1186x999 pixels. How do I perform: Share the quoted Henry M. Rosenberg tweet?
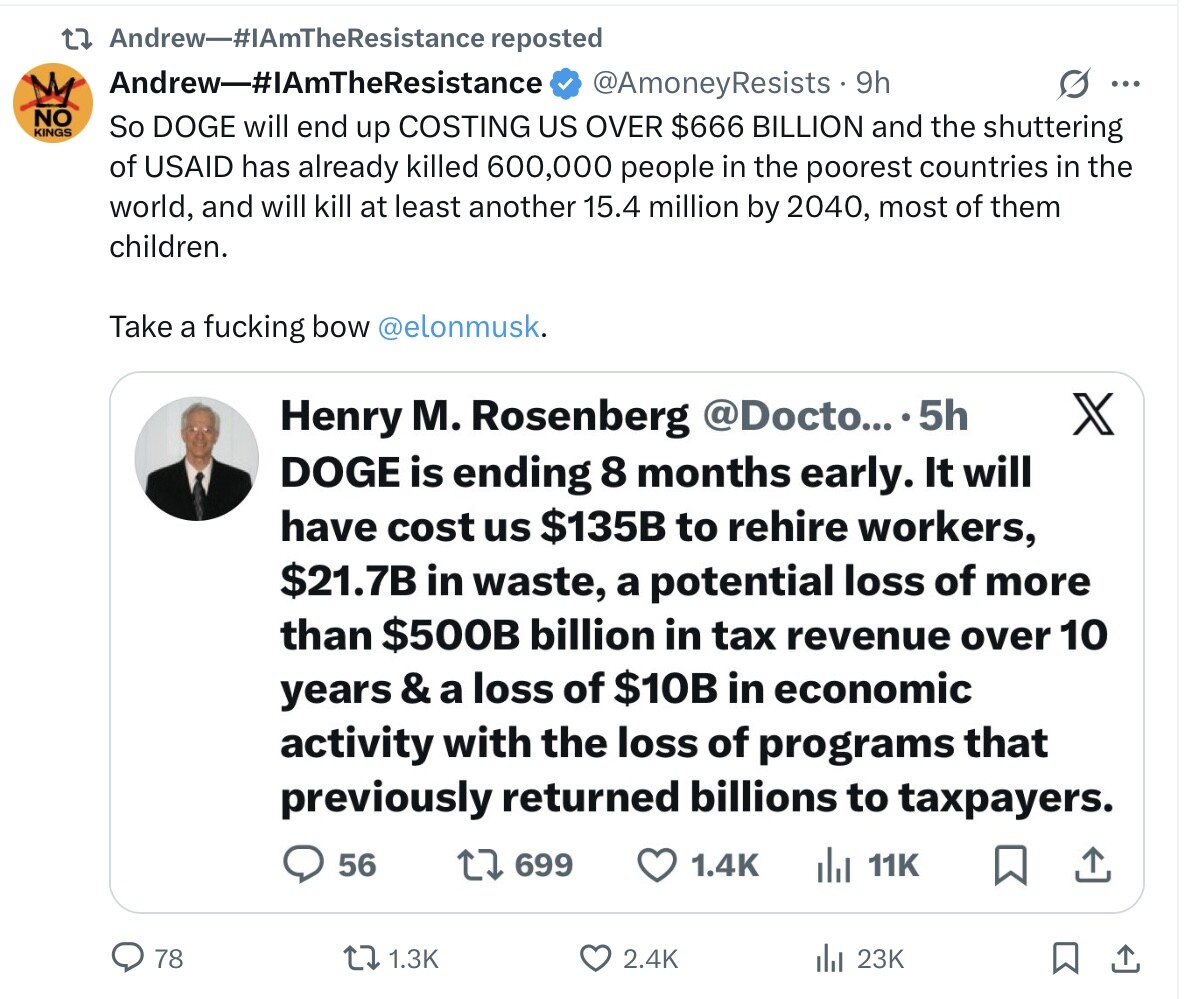(x=1092, y=865)
